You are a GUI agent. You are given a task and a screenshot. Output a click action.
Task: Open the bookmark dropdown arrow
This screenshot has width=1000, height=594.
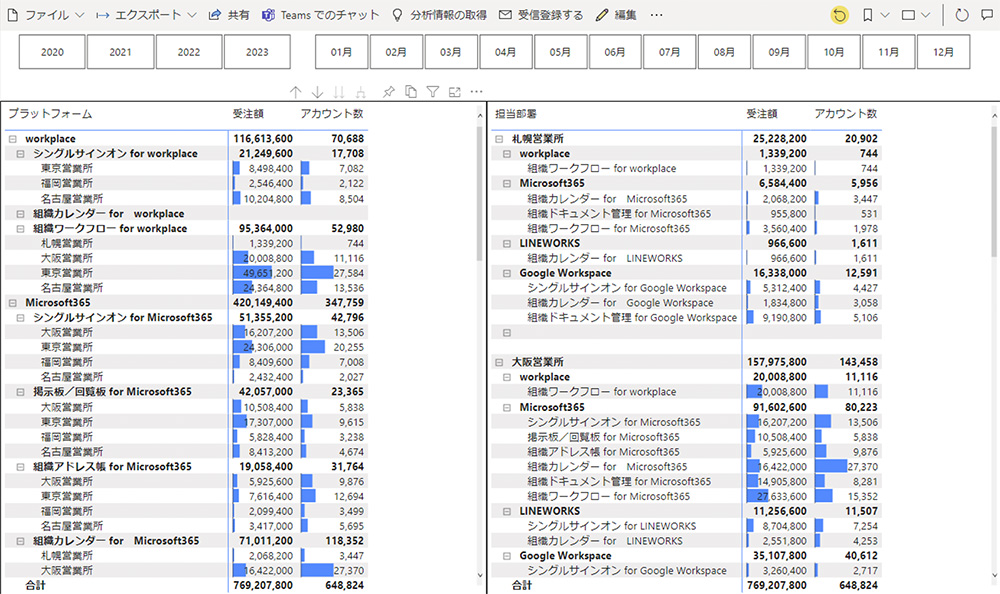[x=885, y=15]
